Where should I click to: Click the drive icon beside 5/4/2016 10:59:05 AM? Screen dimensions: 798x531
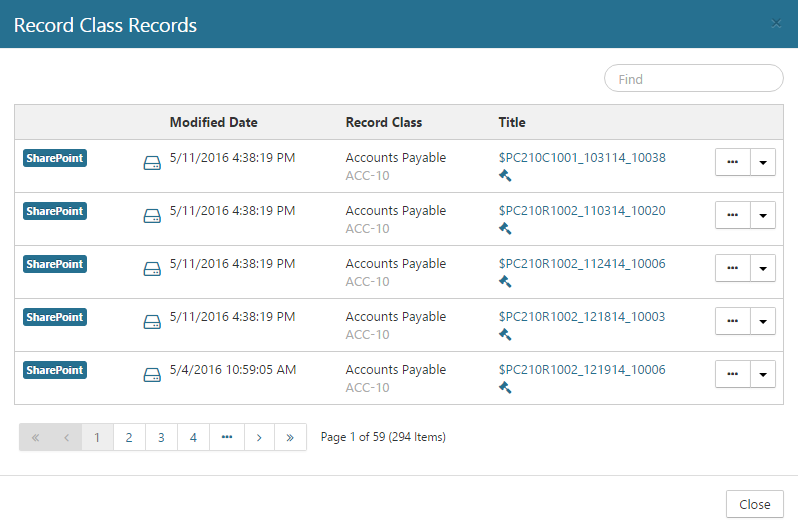click(152, 375)
